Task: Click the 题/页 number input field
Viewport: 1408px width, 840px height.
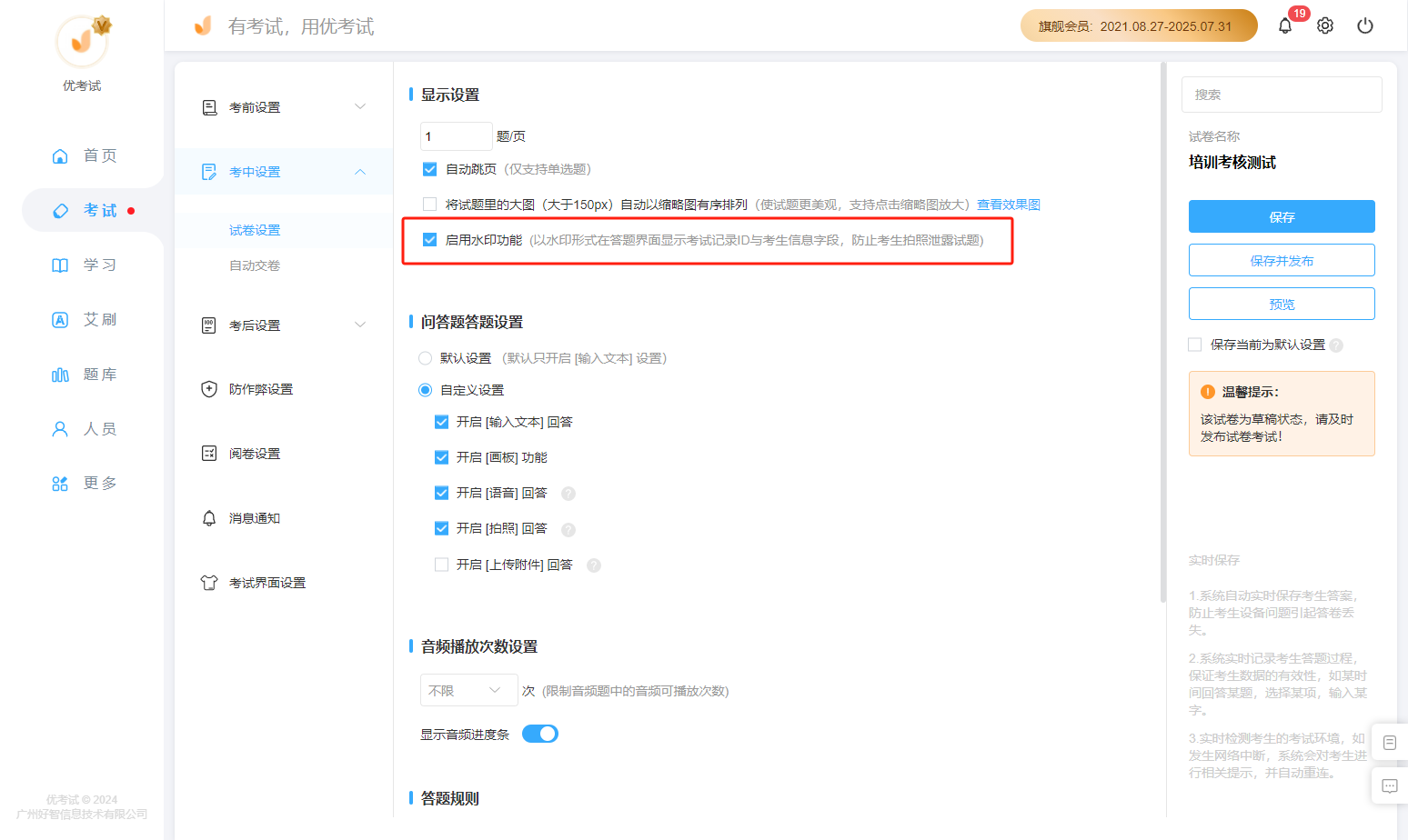Action: tap(456, 136)
